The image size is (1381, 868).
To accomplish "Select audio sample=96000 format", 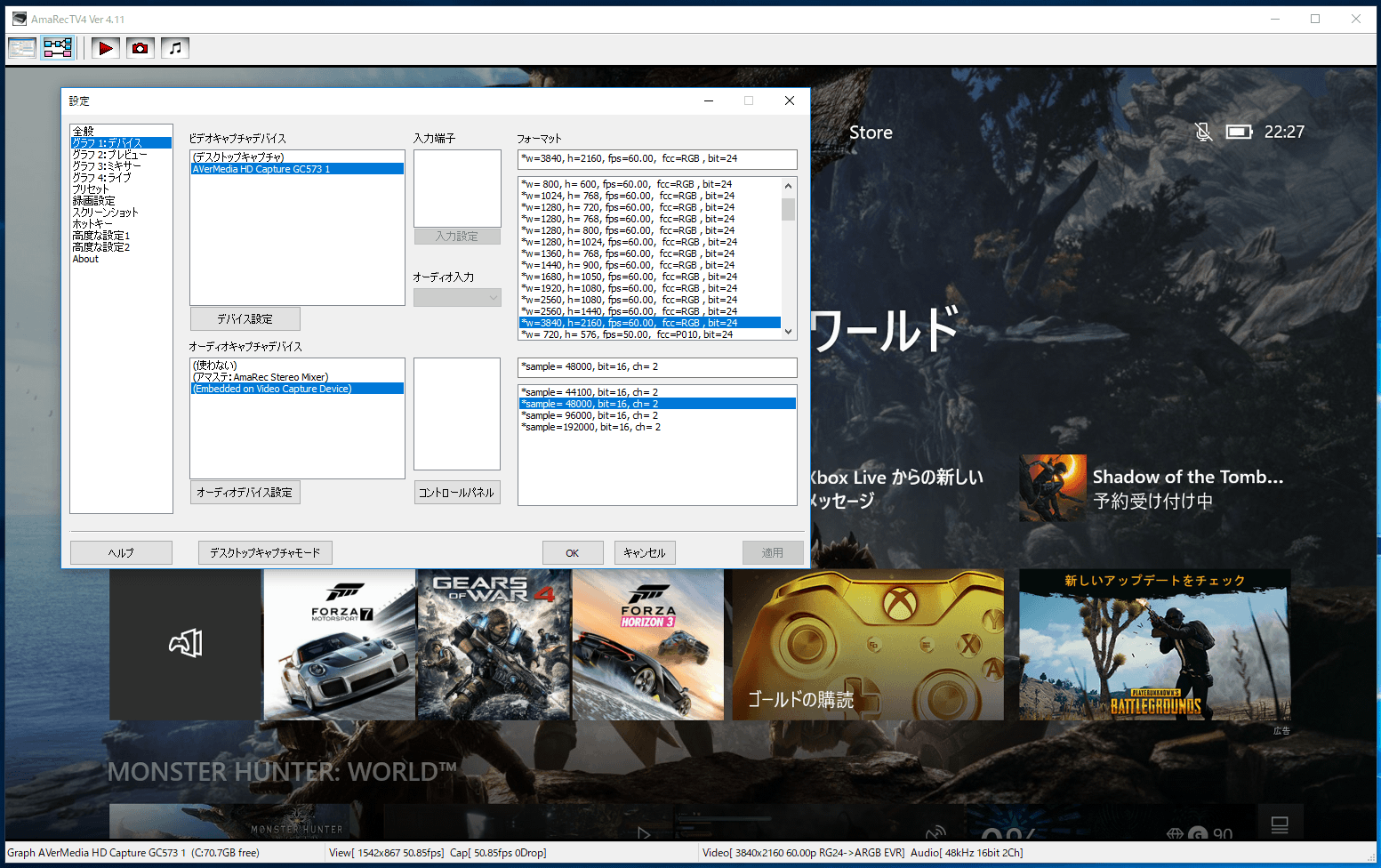I will pos(657,415).
